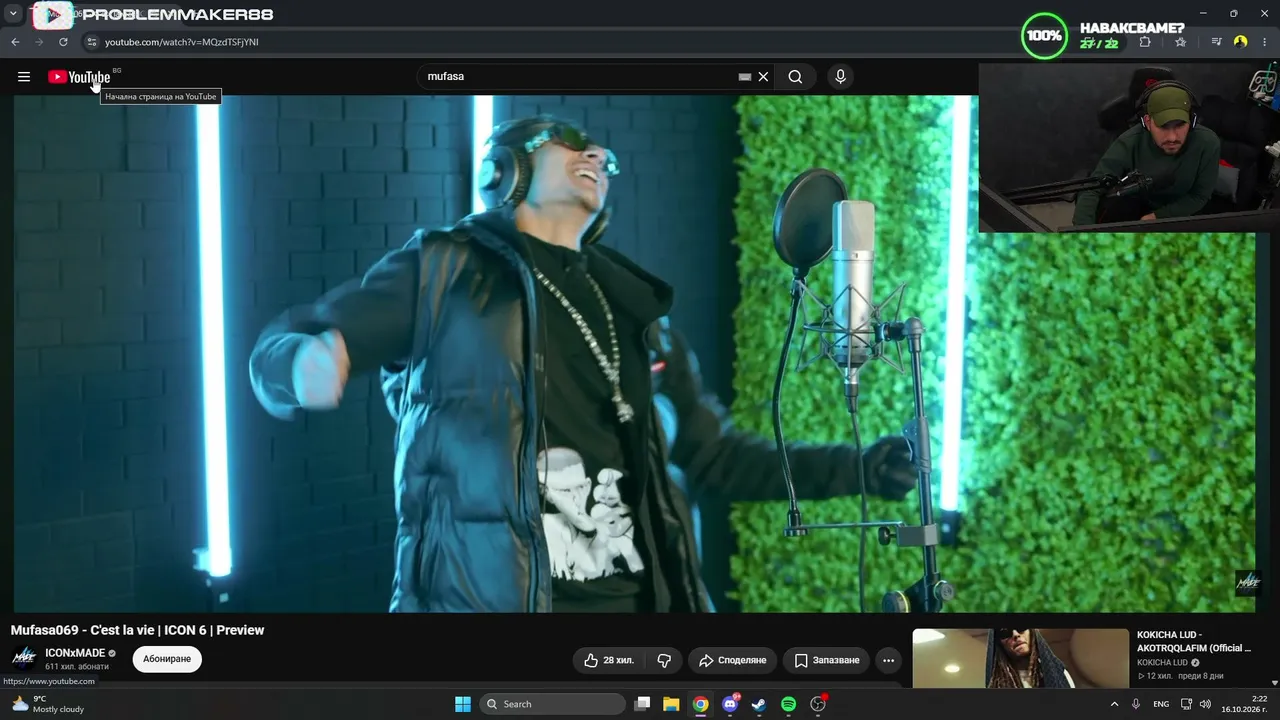Open Chrome extensions puzzle icon
Image resolution: width=1280 pixels, height=720 pixels.
[x=1145, y=42]
